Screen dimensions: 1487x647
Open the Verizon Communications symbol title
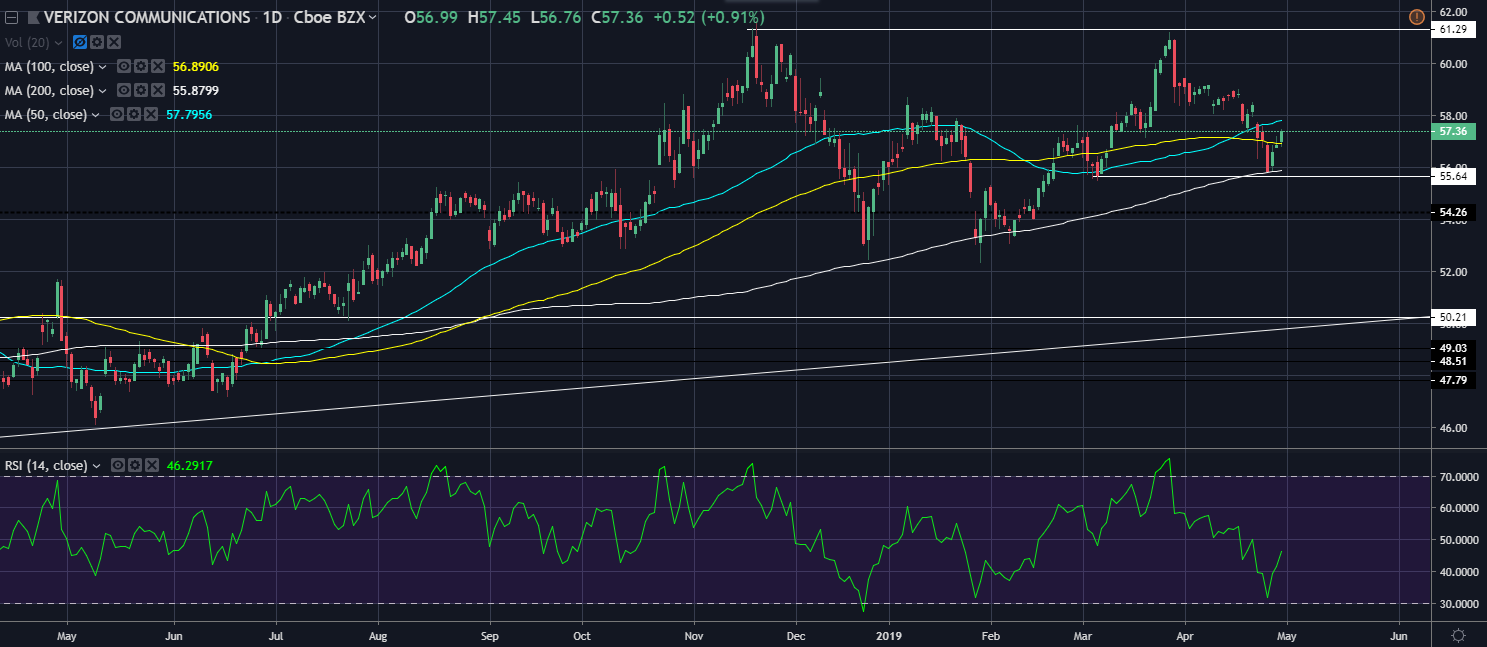[146, 17]
